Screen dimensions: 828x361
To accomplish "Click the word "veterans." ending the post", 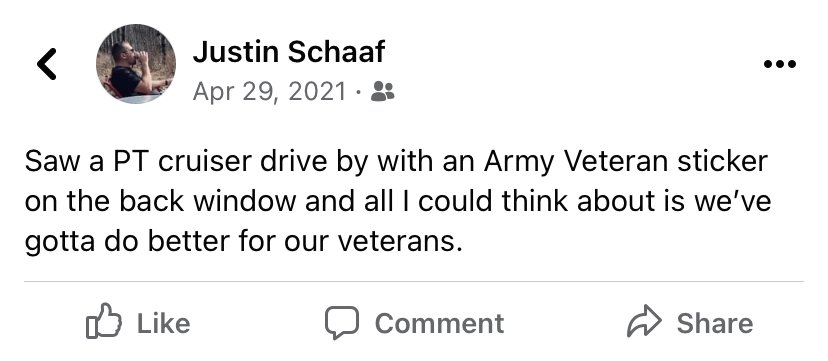I will coord(400,242).
